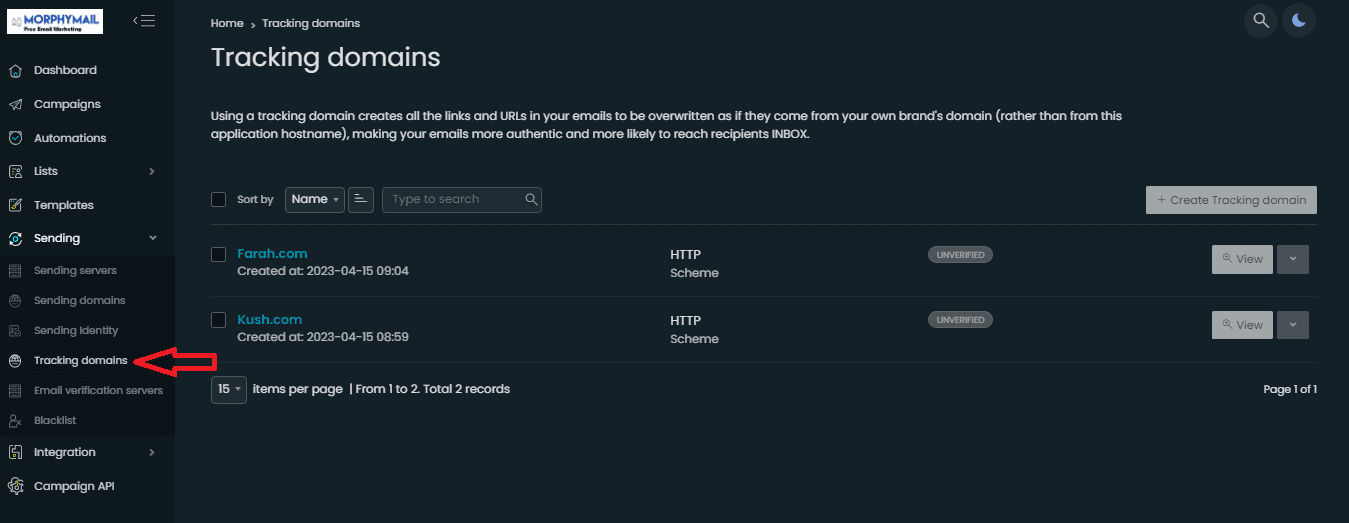Click the Campaigns paper plane icon
The image size is (1349, 523).
(x=15, y=104)
